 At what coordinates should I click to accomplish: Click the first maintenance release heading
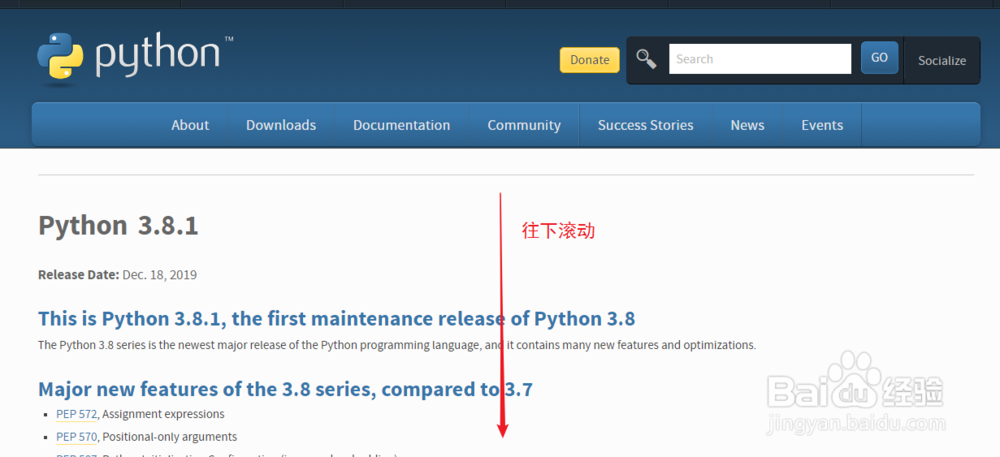coord(336,319)
